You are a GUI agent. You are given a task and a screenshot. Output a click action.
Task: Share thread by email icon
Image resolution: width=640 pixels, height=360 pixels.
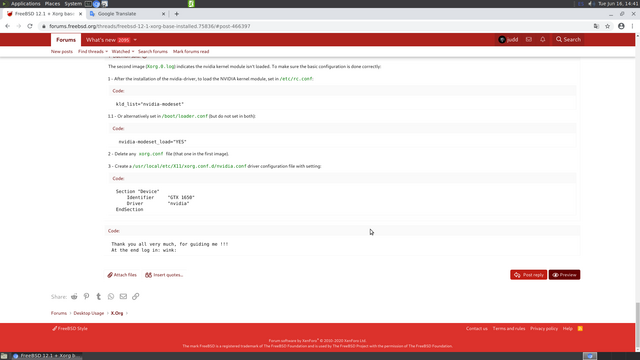click(x=123, y=296)
